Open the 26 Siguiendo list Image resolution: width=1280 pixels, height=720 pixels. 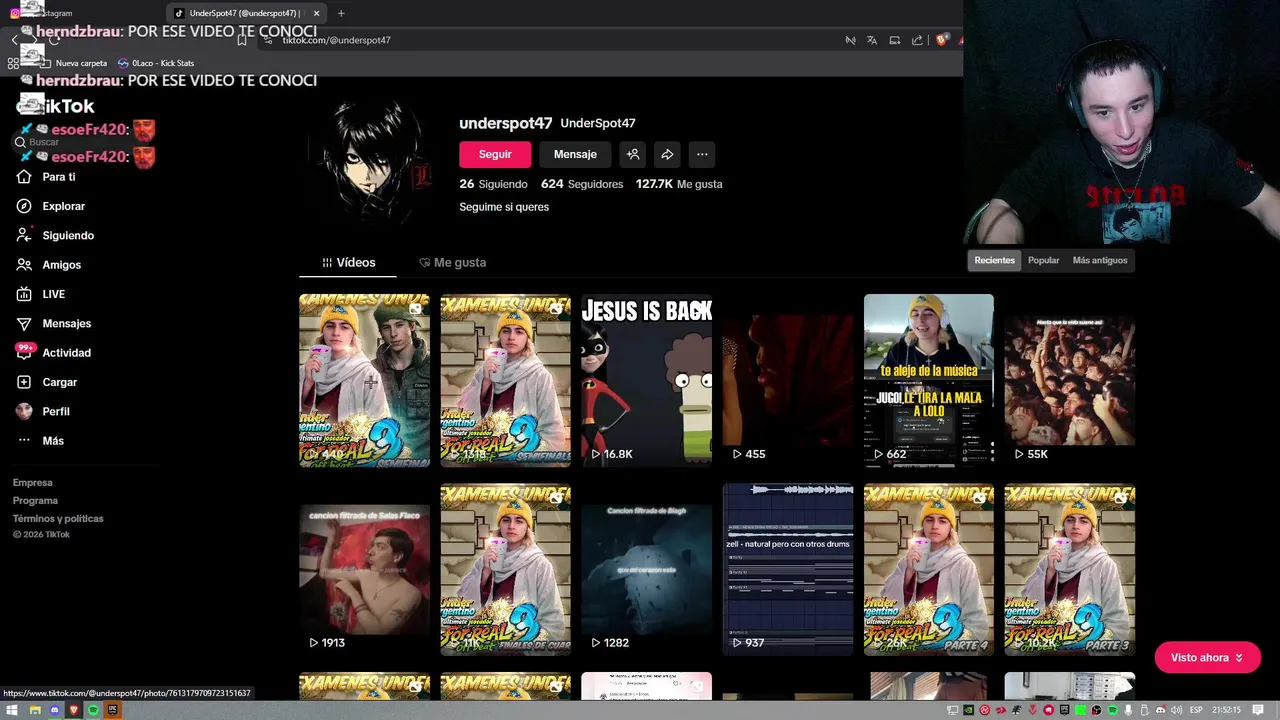pyautogui.click(x=493, y=184)
